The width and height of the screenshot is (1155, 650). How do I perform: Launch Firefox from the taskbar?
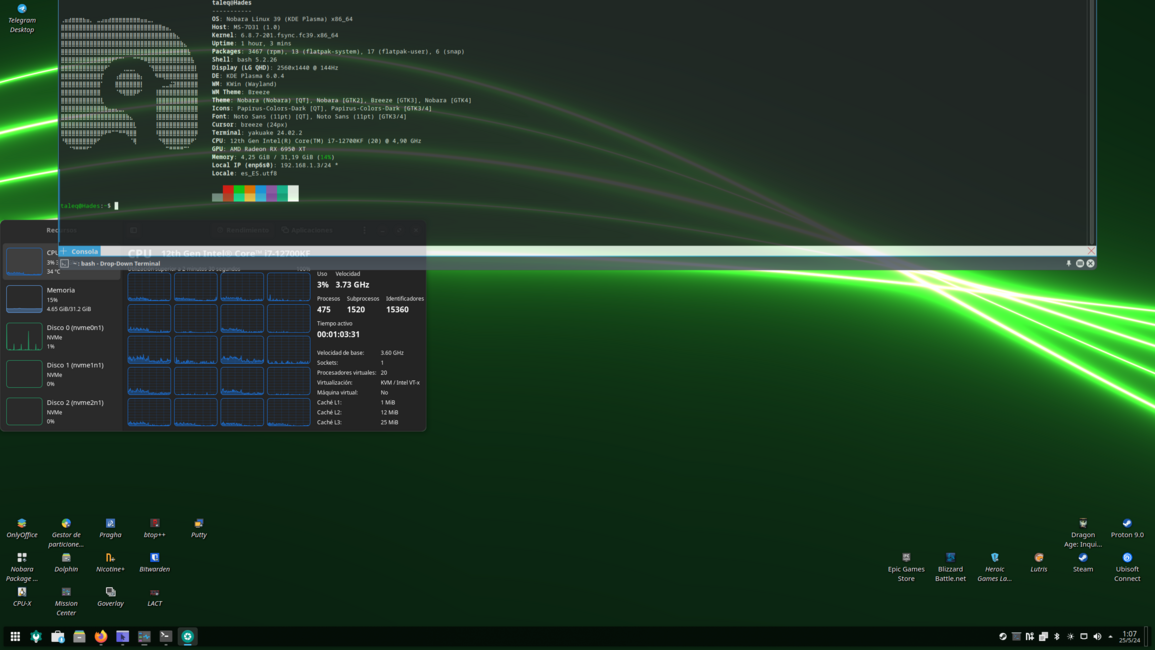point(101,636)
